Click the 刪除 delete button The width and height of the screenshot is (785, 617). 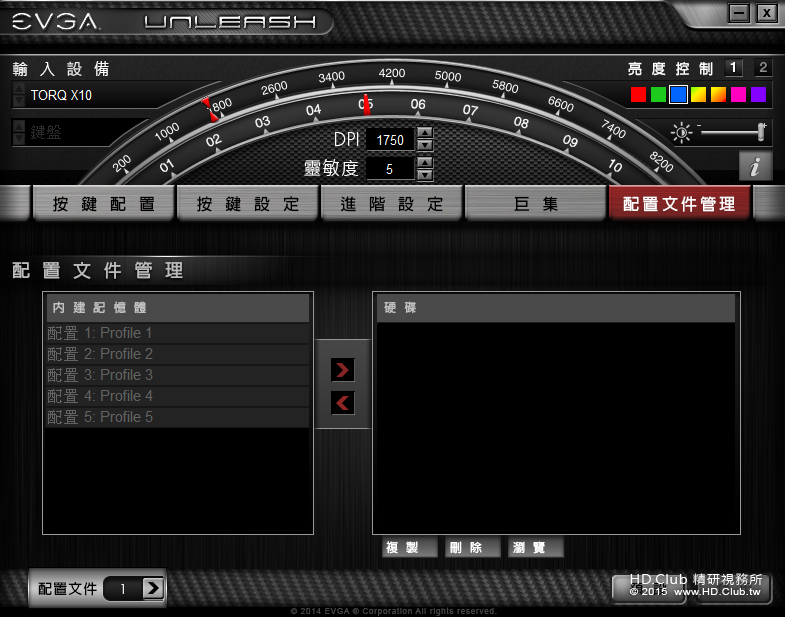pyautogui.click(x=473, y=547)
